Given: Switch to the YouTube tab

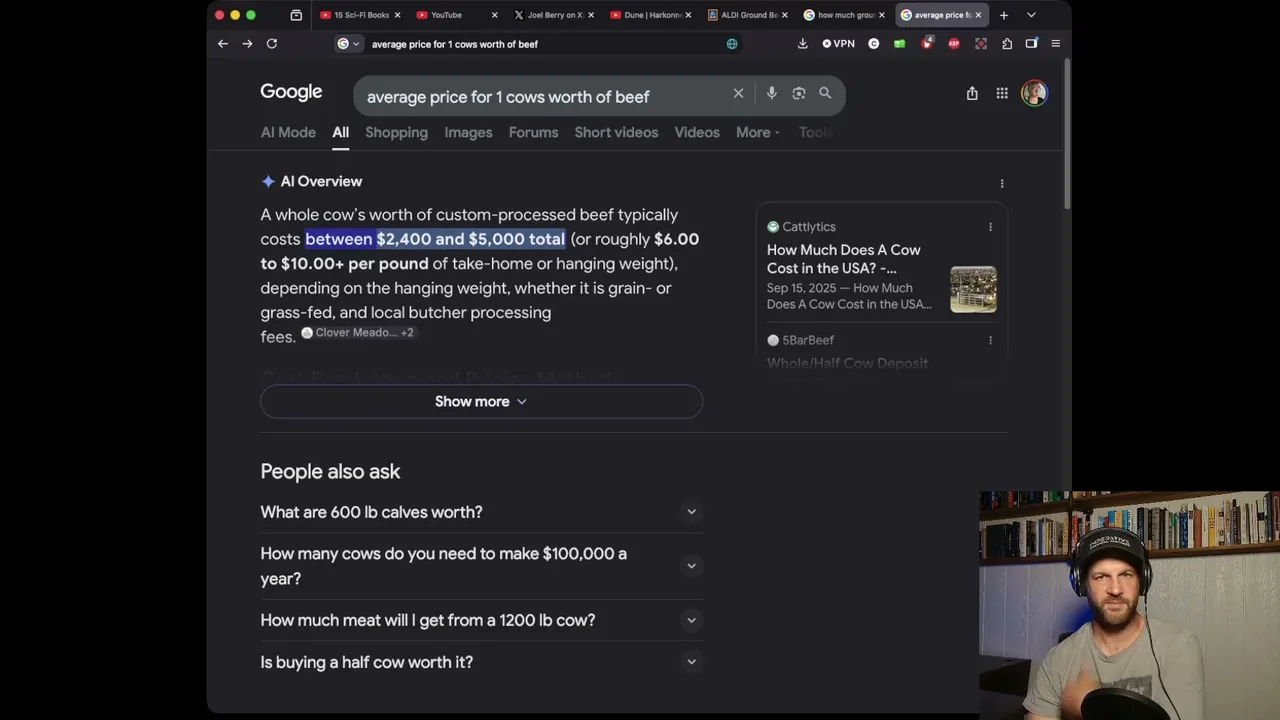Looking at the screenshot, I should click(x=455, y=15).
